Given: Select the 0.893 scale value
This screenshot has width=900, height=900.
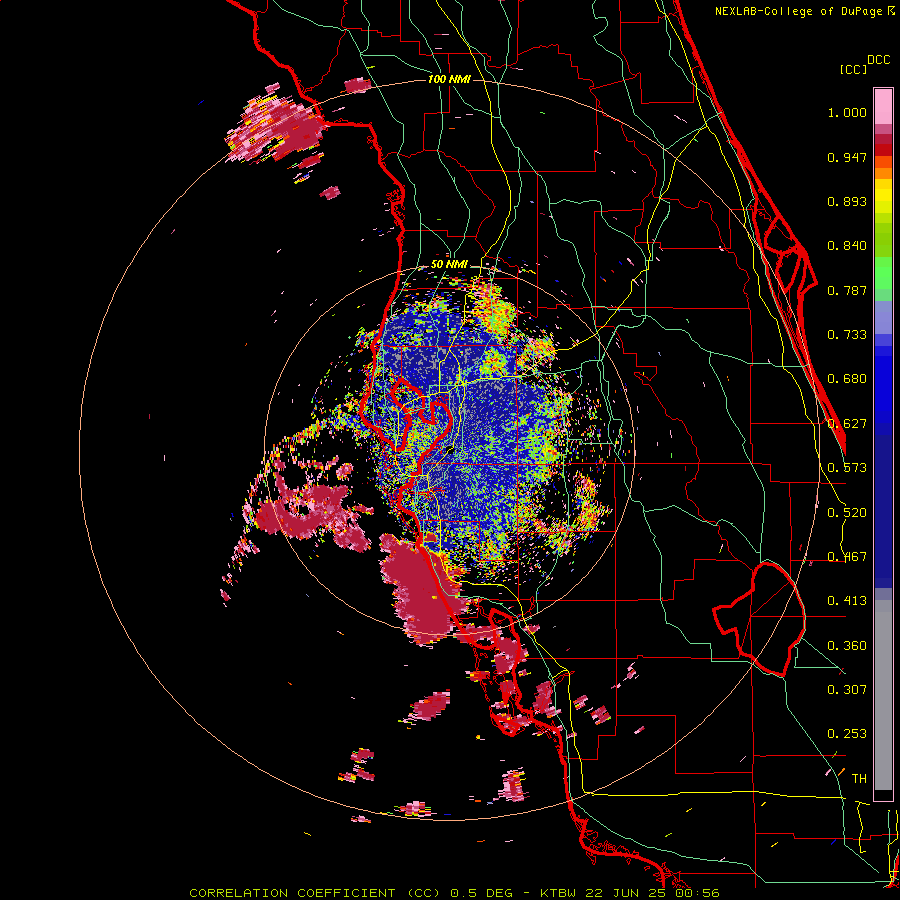Looking at the screenshot, I should (x=847, y=201).
